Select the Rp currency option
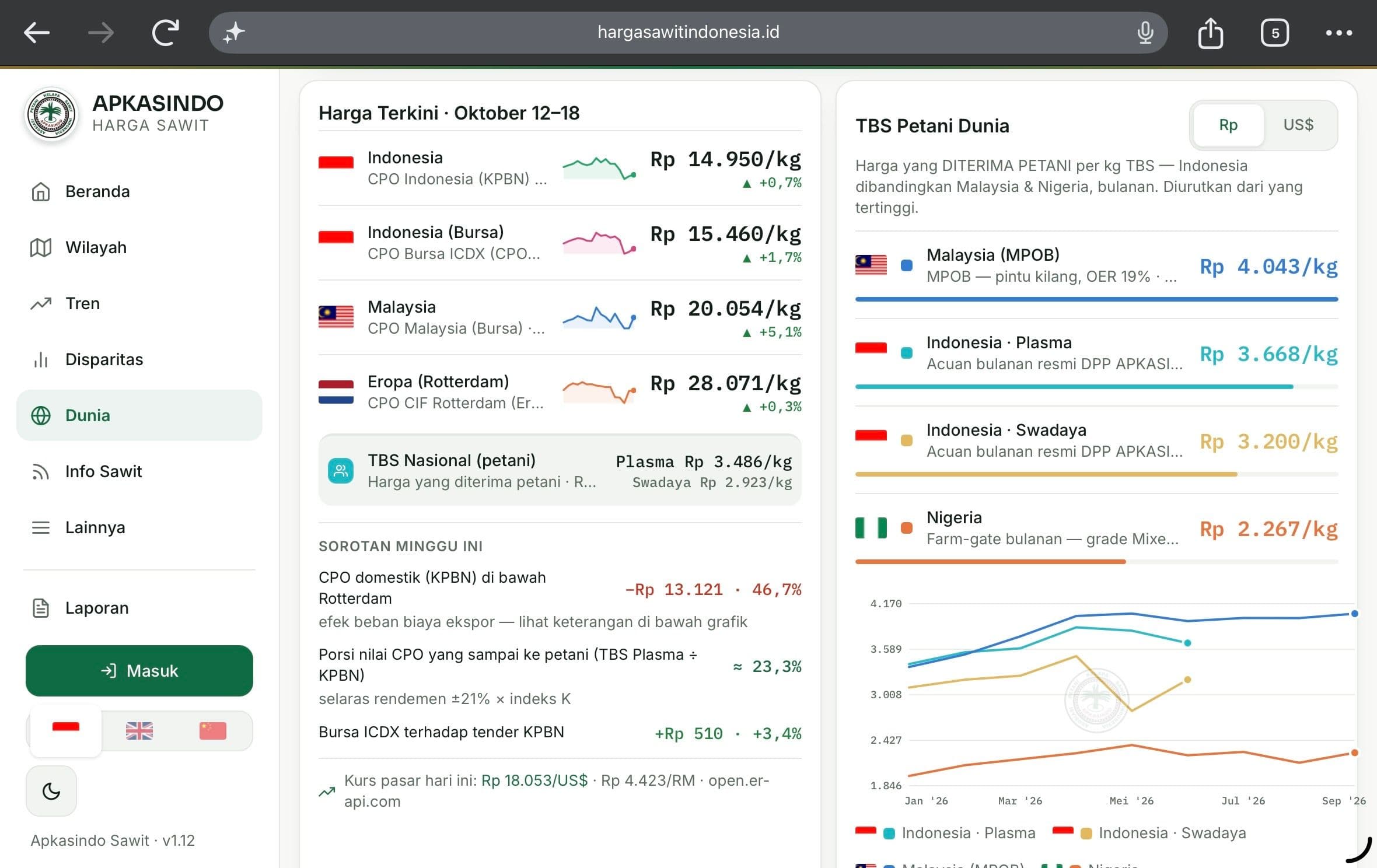This screenshot has width=1377, height=868. pyautogui.click(x=1228, y=125)
